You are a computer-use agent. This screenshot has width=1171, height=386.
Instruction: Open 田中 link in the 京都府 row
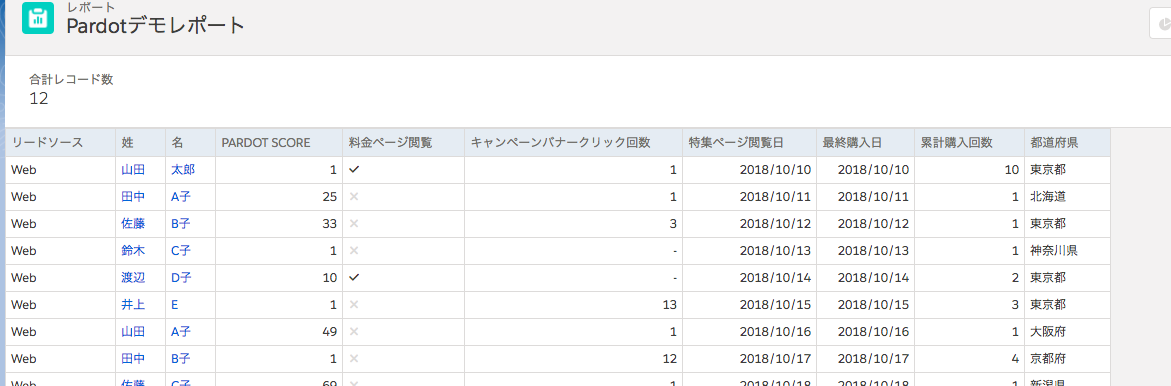click(x=133, y=358)
